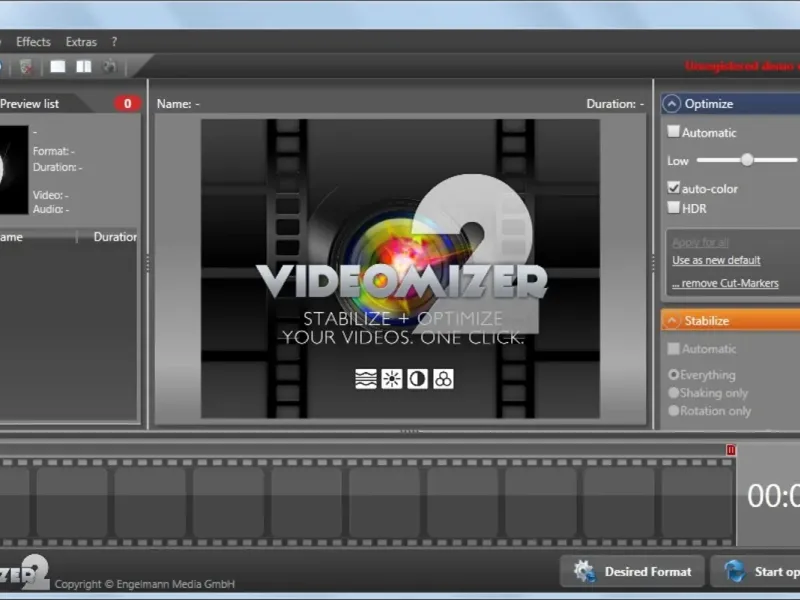Click the Start optimization button
This screenshot has height=600, width=800.
point(756,571)
